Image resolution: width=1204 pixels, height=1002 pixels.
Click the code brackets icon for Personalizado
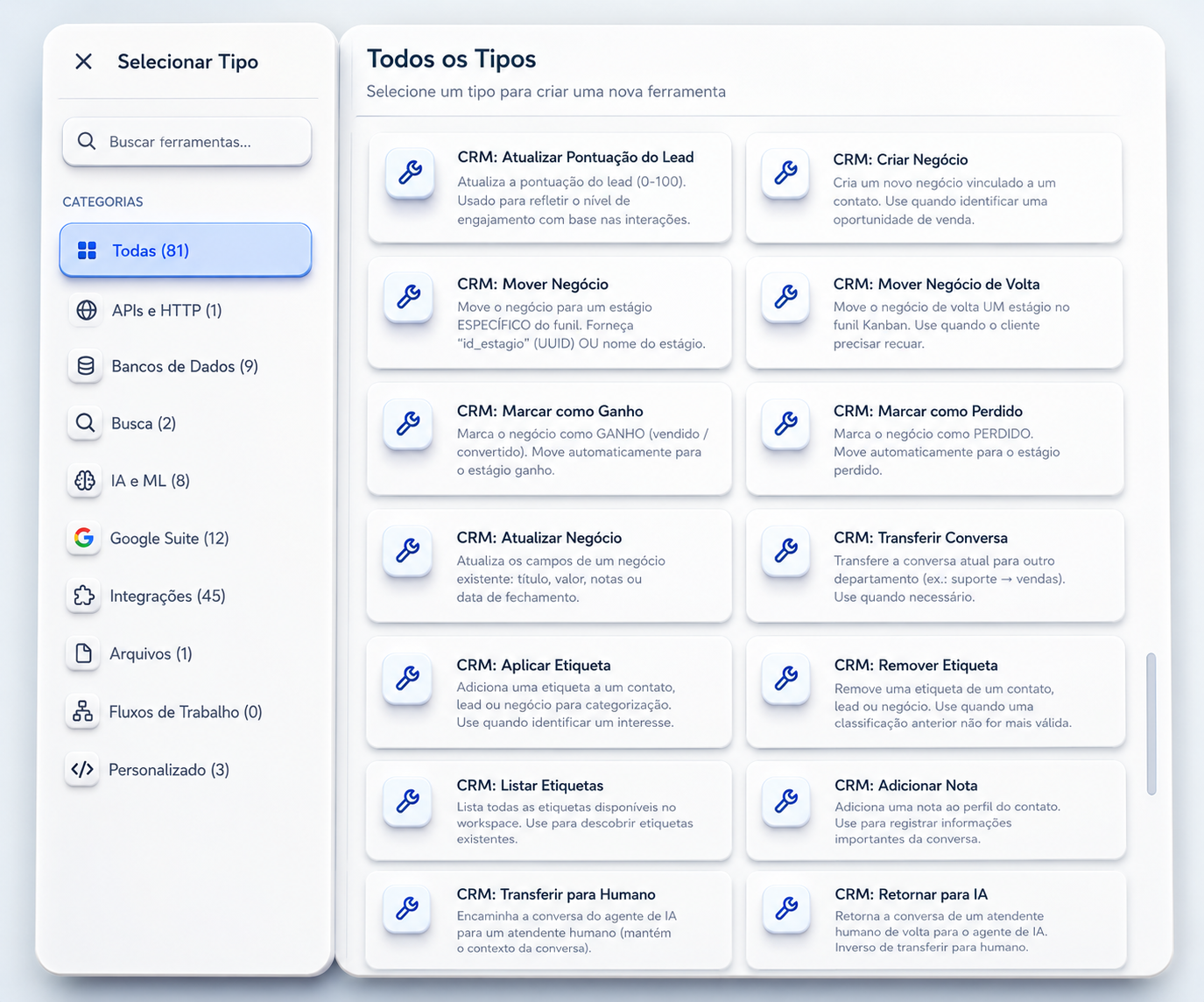[82, 770]
